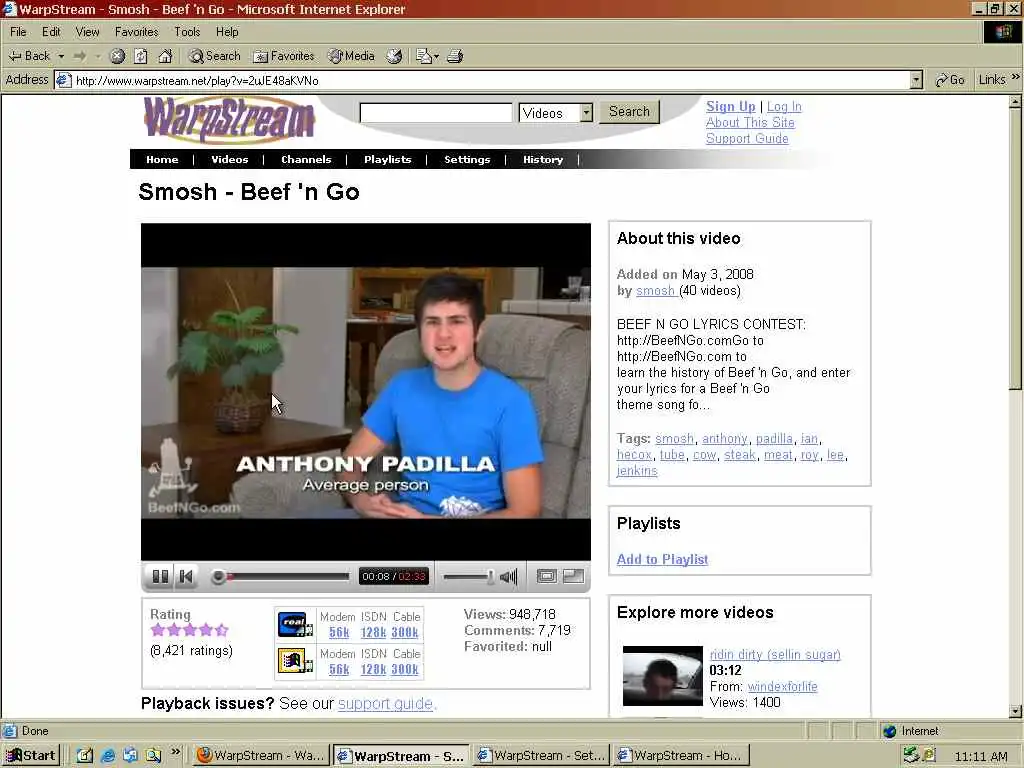The height and width of the screenshot is (768, 1024).
Task: Go back with the Back arrow
Action: pos(29,56)
